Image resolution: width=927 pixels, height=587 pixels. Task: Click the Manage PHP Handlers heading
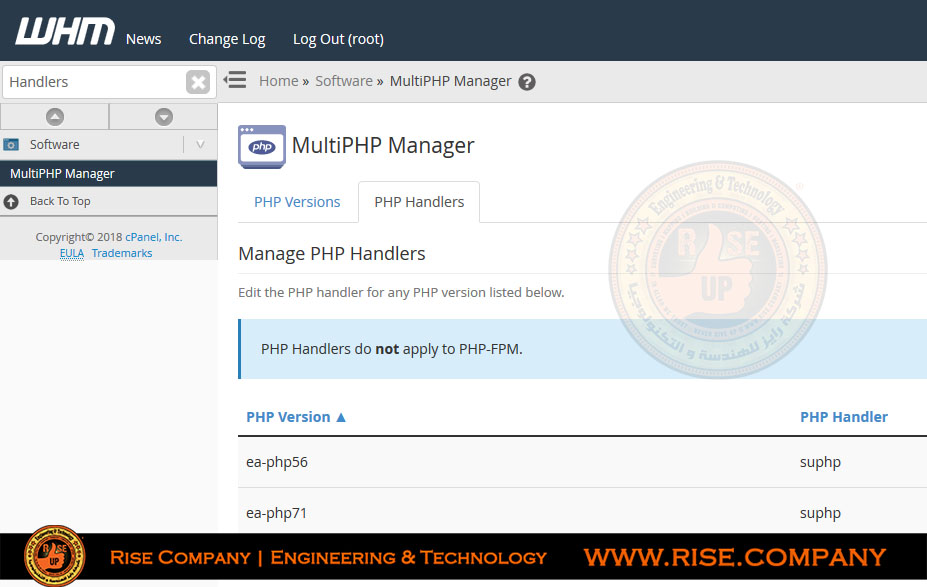[332, 254]
